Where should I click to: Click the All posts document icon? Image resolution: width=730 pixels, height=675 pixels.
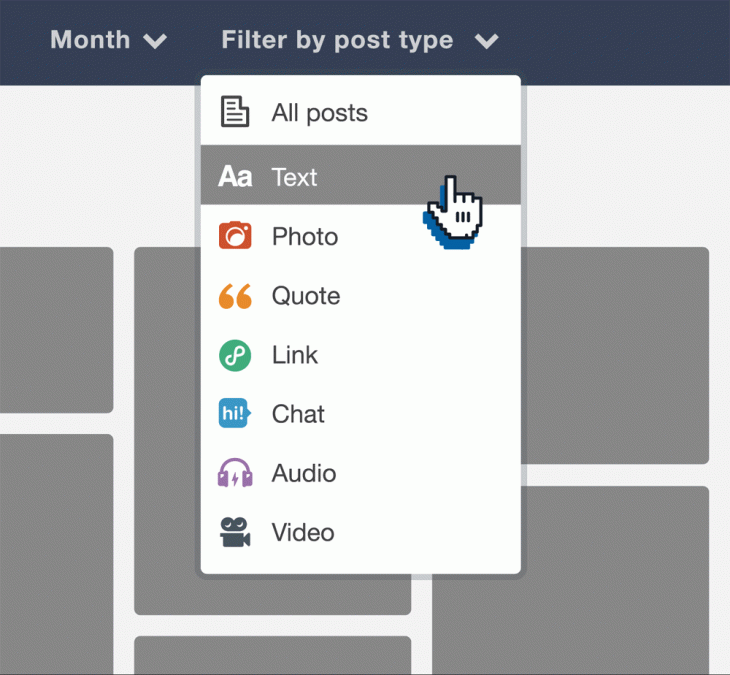[x=235, y=112]
